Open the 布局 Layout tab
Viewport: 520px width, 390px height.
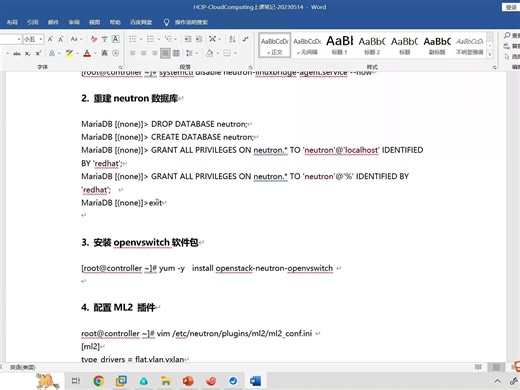[12, 22]
